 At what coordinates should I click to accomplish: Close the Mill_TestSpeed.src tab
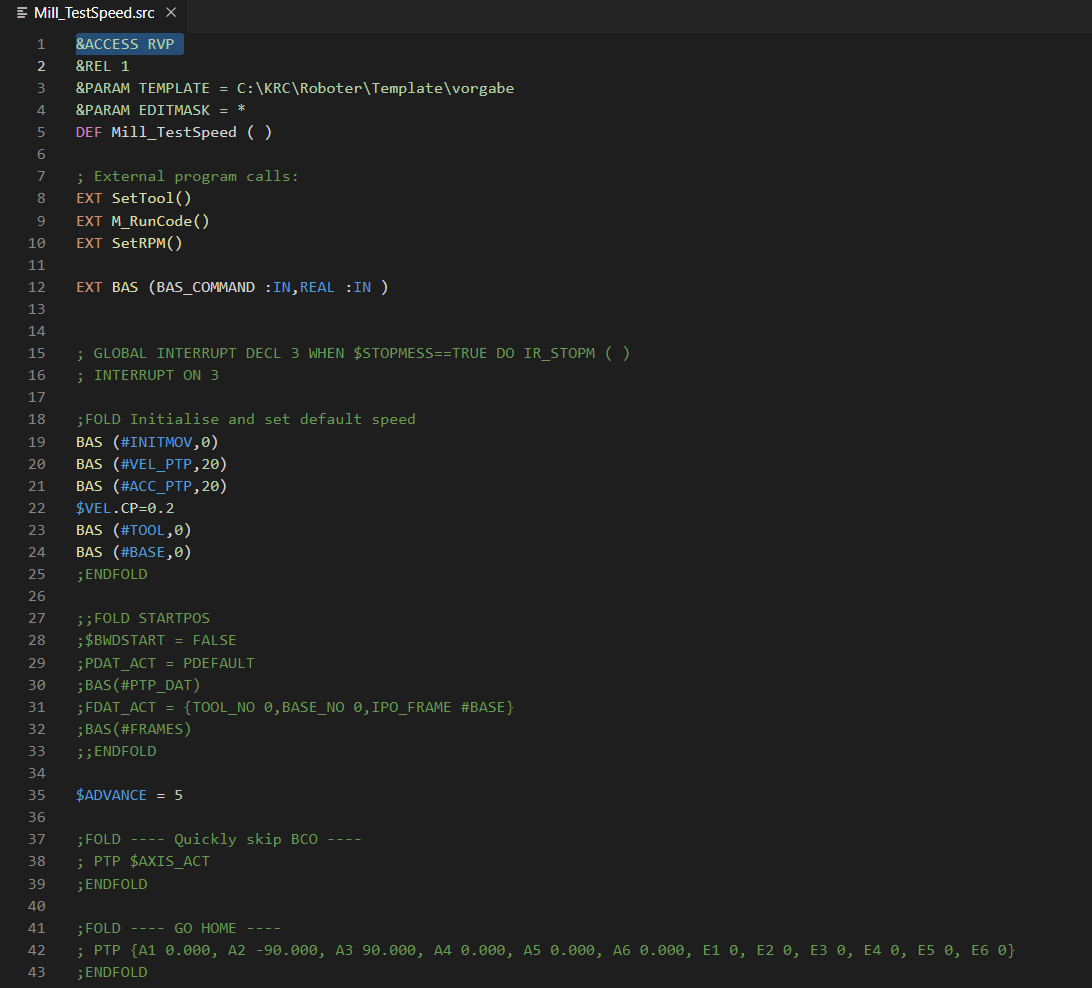pos(171,13)
